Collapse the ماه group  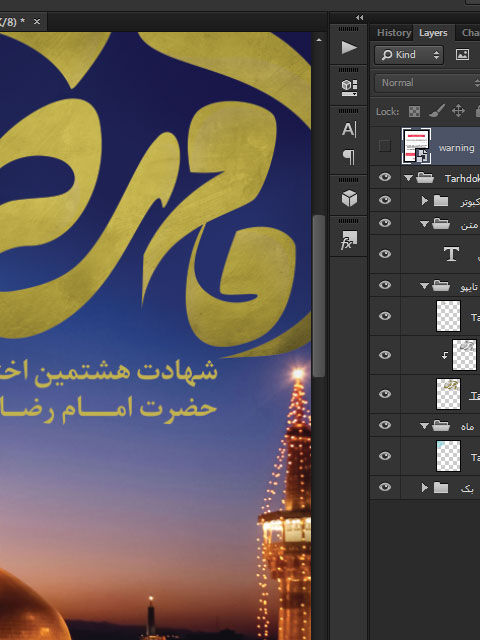coord(424,426)
